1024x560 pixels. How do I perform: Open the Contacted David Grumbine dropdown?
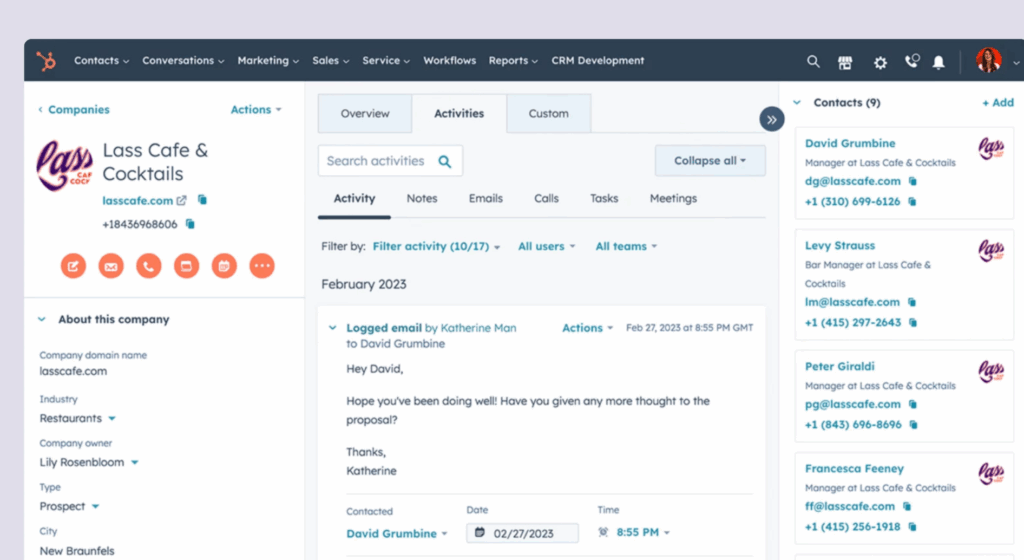tap(396, 534)
